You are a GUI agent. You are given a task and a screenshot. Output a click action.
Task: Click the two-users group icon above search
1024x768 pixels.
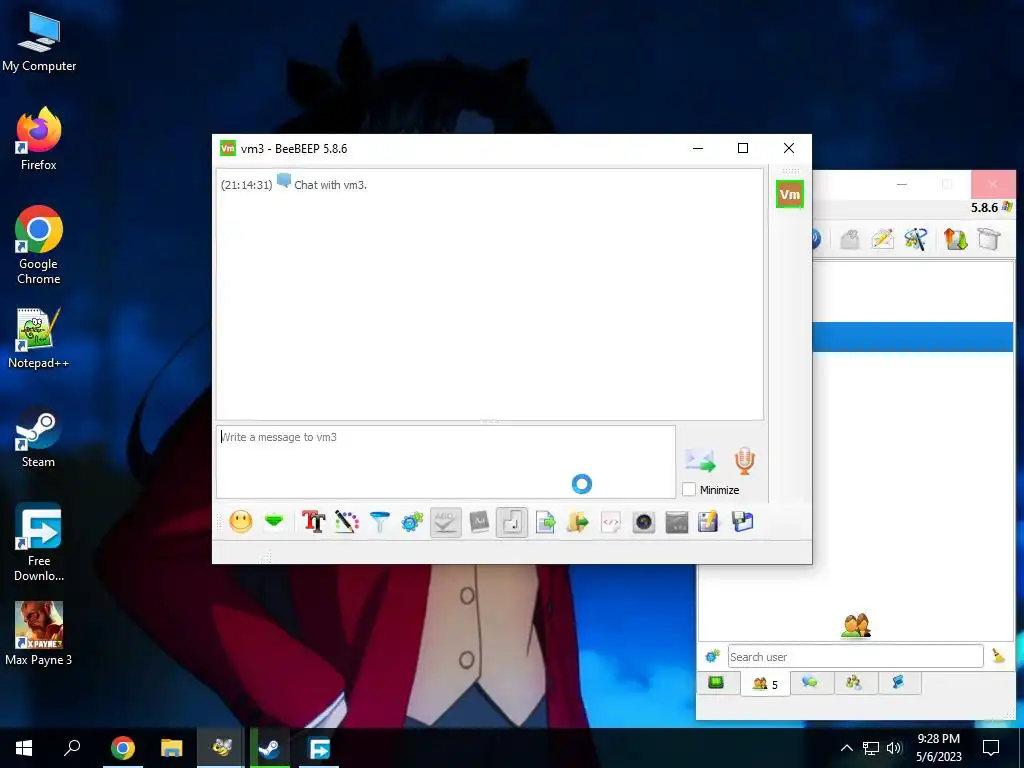[856, 626]
